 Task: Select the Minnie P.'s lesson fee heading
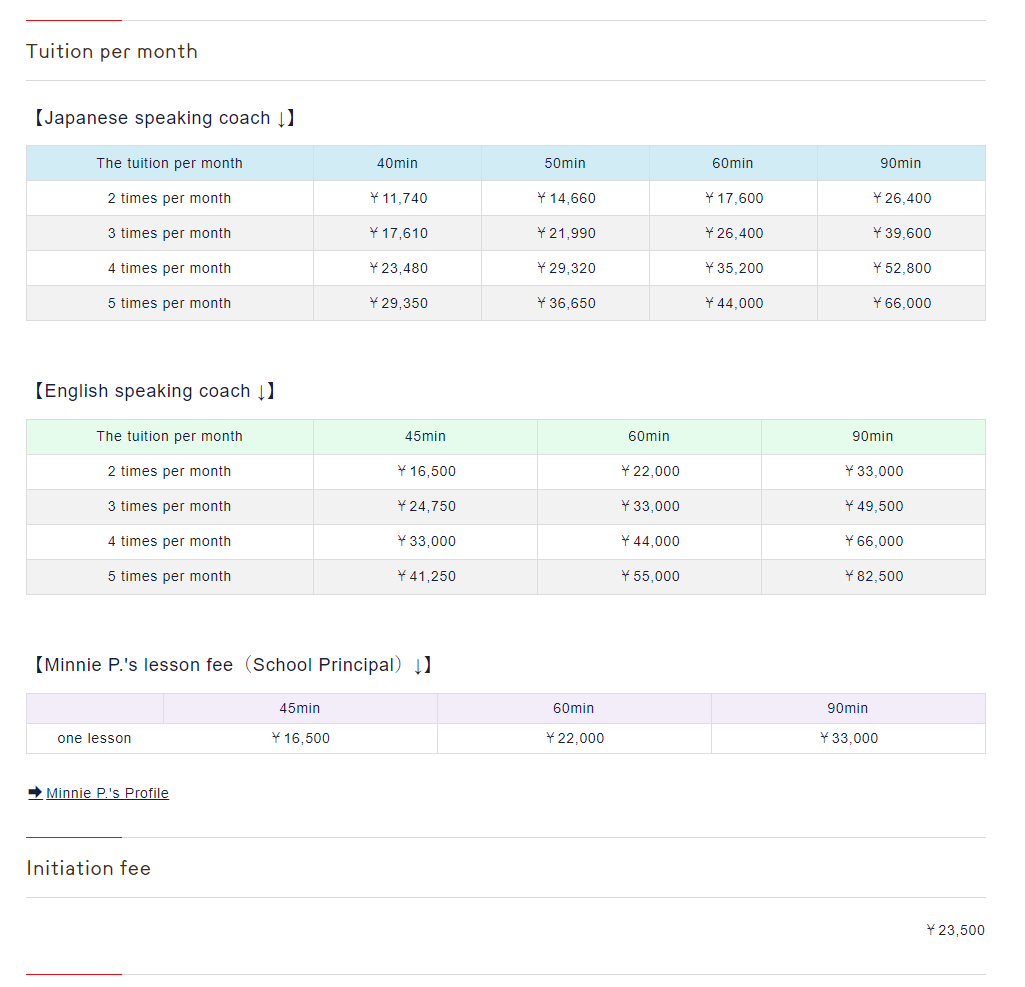(231, 665)
